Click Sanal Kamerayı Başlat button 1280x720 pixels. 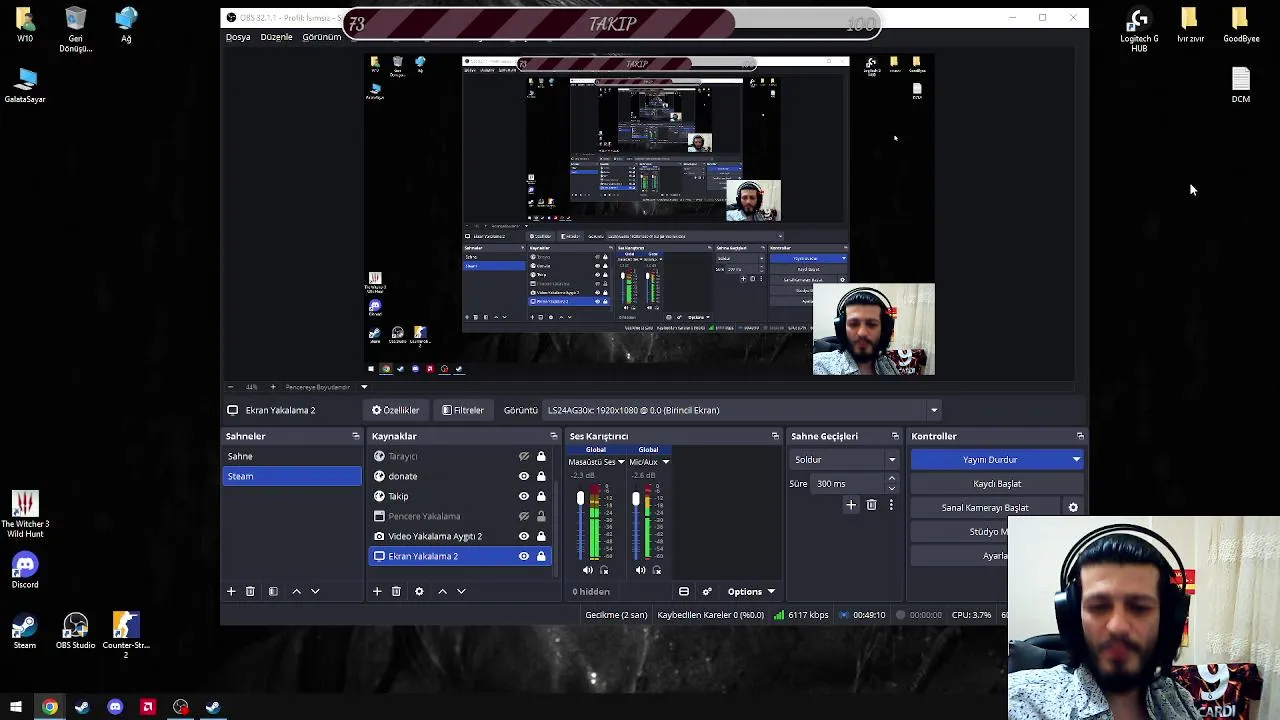(x=985, y=508)
